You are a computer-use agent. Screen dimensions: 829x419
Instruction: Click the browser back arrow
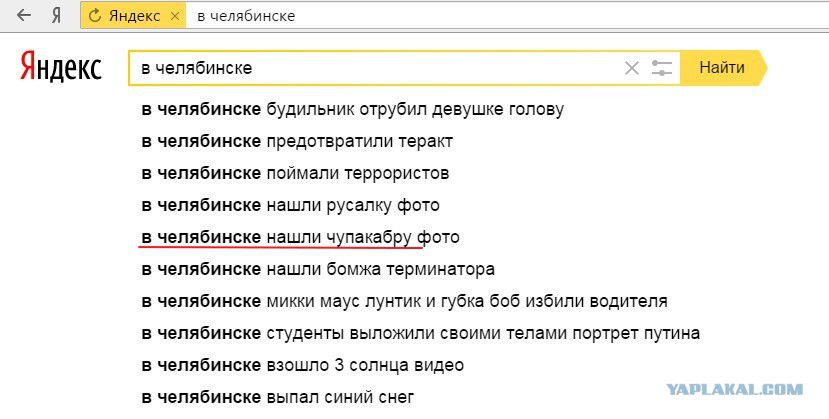pos(24,15)
